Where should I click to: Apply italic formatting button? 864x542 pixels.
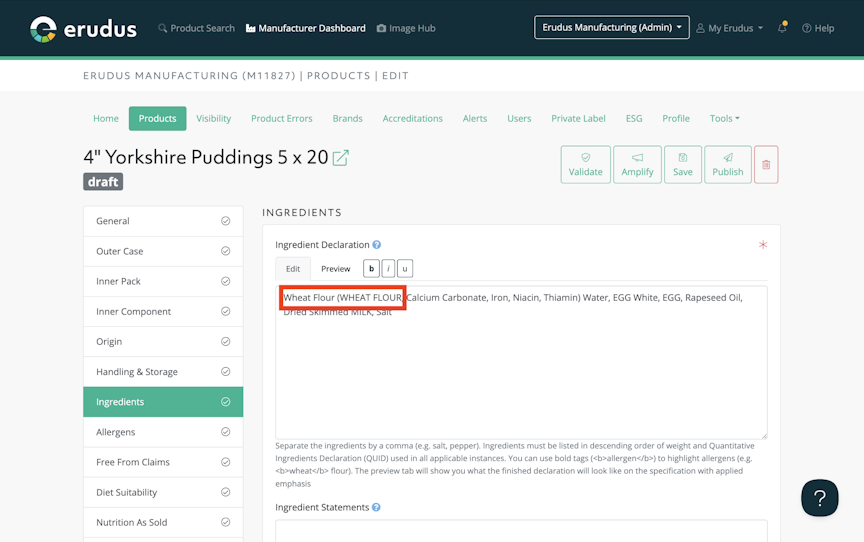(388, 269)
